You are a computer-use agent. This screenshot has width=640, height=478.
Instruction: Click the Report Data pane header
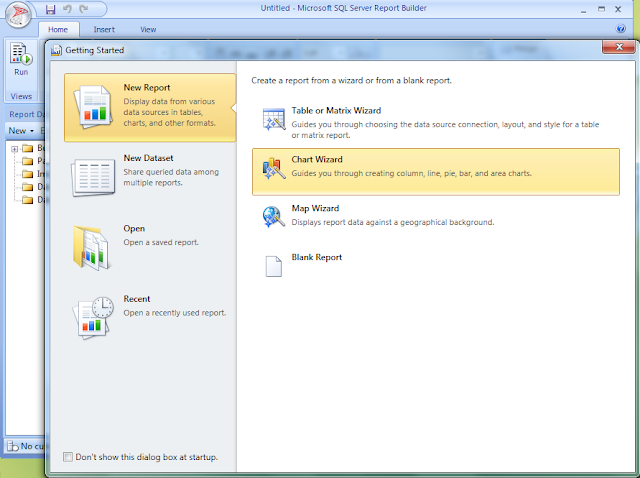coord(26,114)
